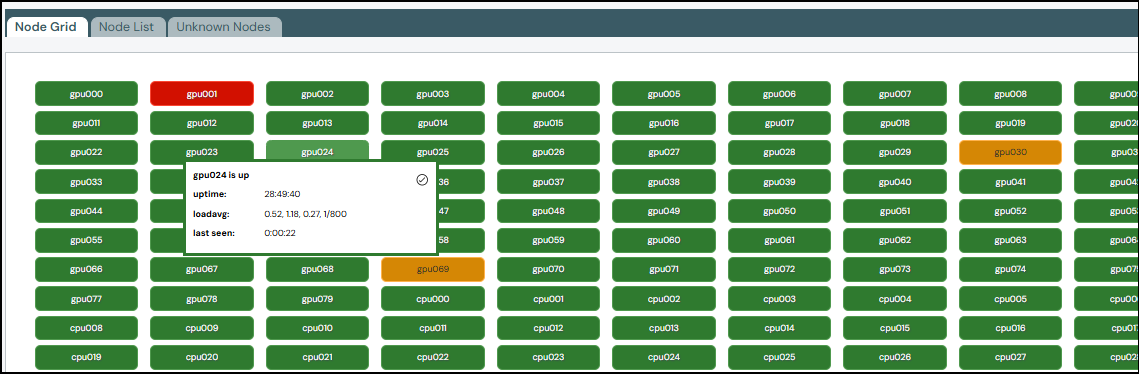This screenshot has width=1139, height=374.
Task: Select node gpu017
Action: point(779,123)
